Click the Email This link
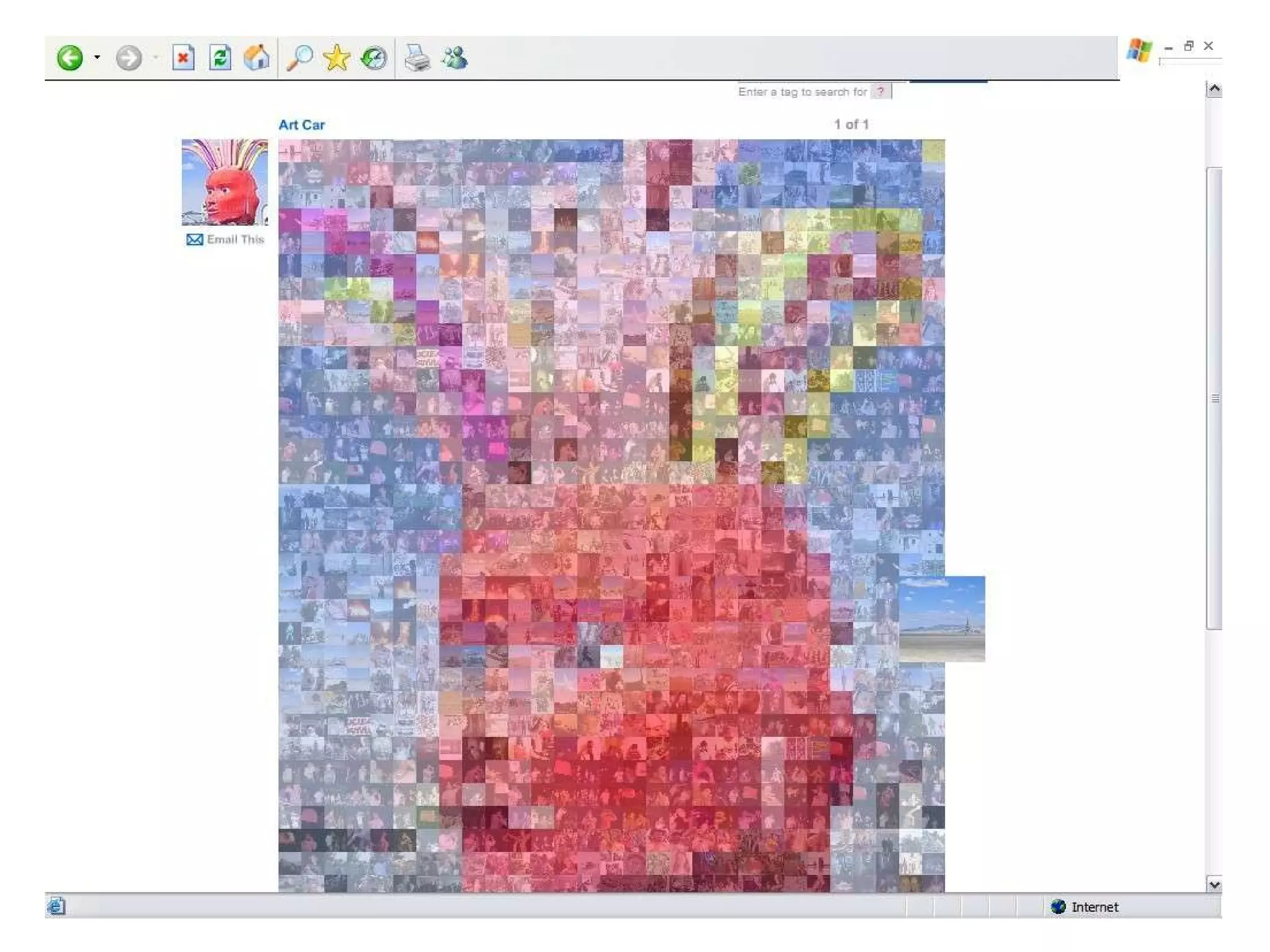 234,240
